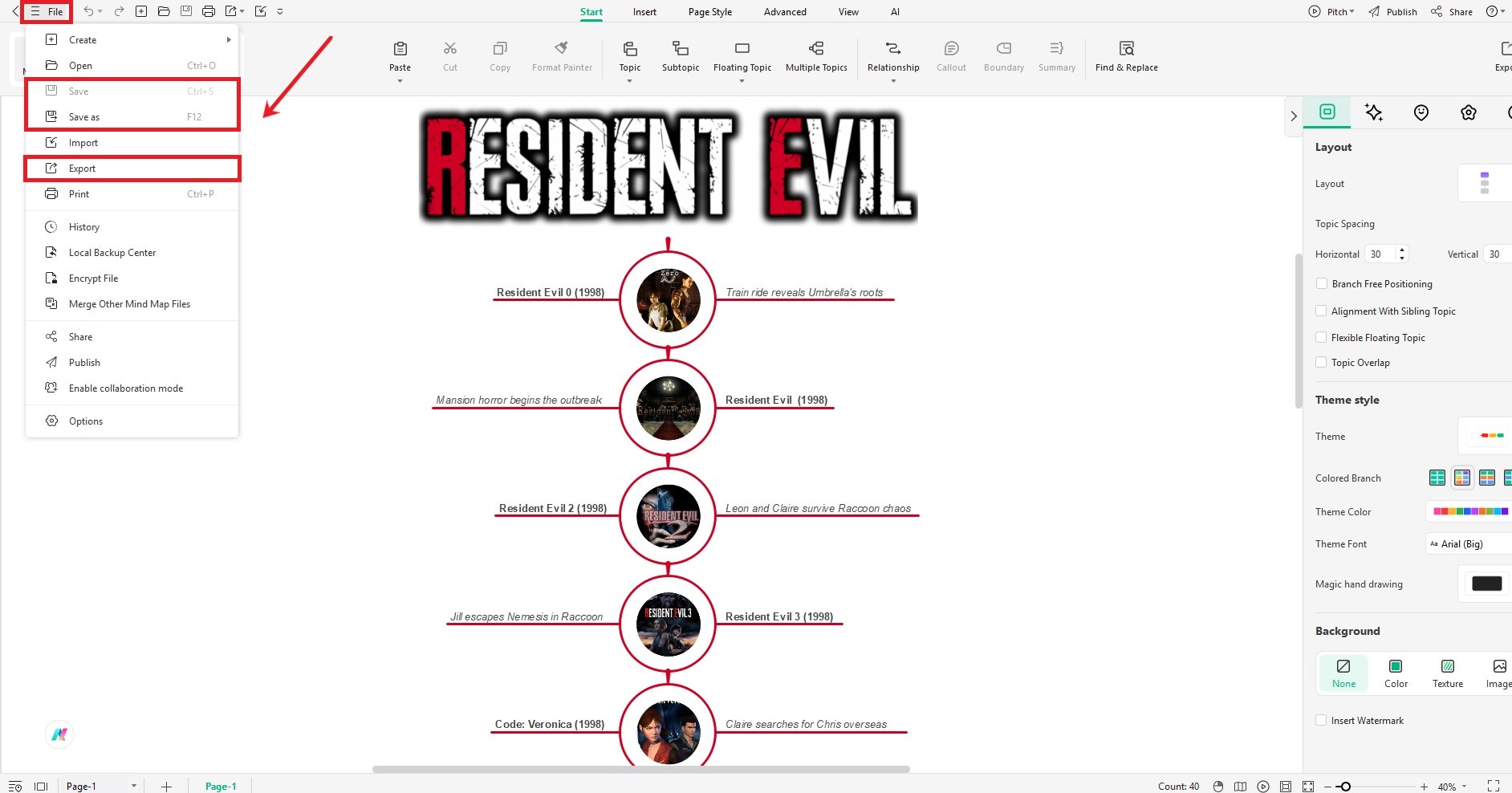Click the New file plus icon in quick toolbar

[141, 11]
